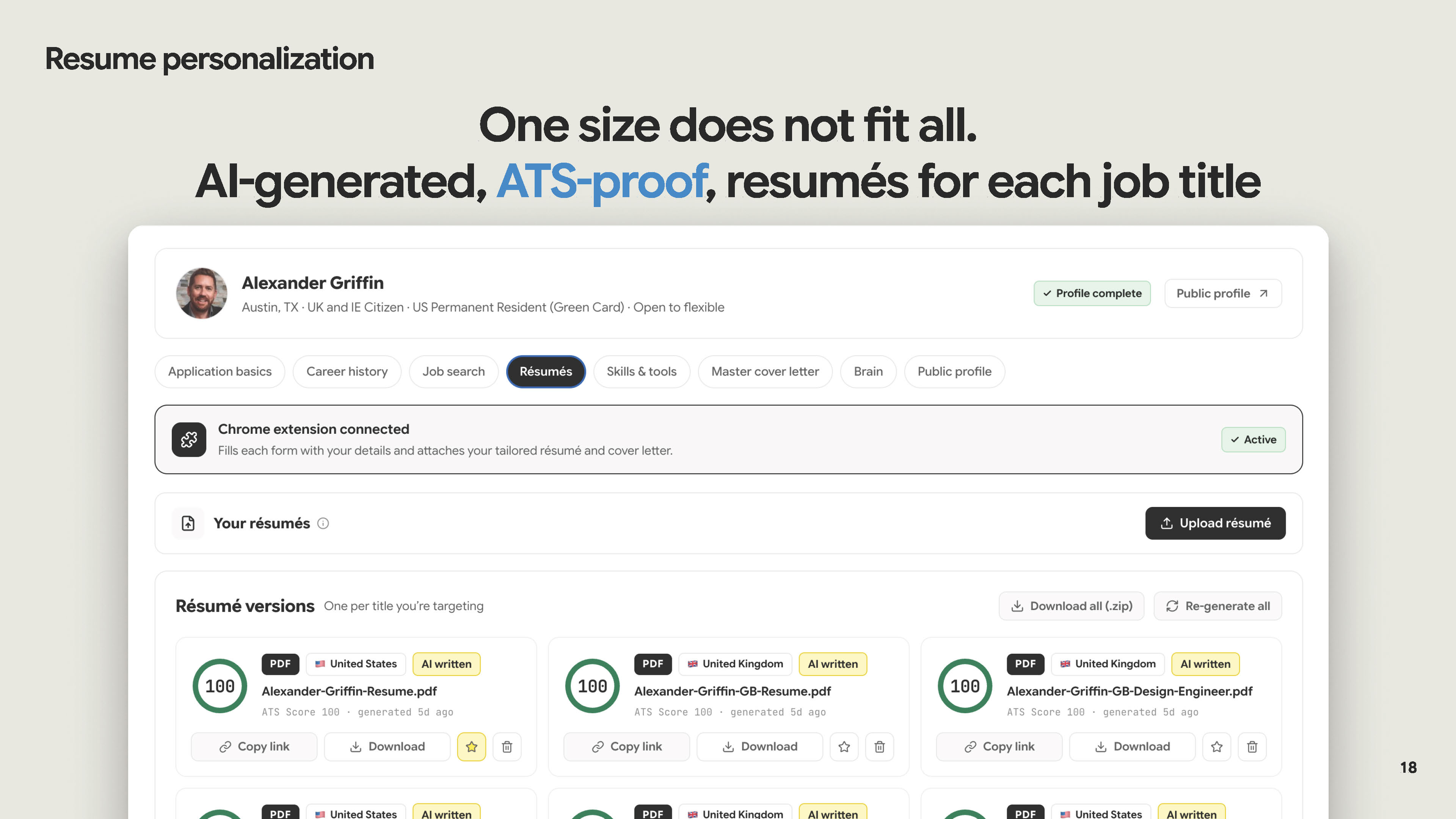Click the Public profile external link button
Image resolution: width=1456 pixels, height=819 pixels.
tap(1223, 293)
